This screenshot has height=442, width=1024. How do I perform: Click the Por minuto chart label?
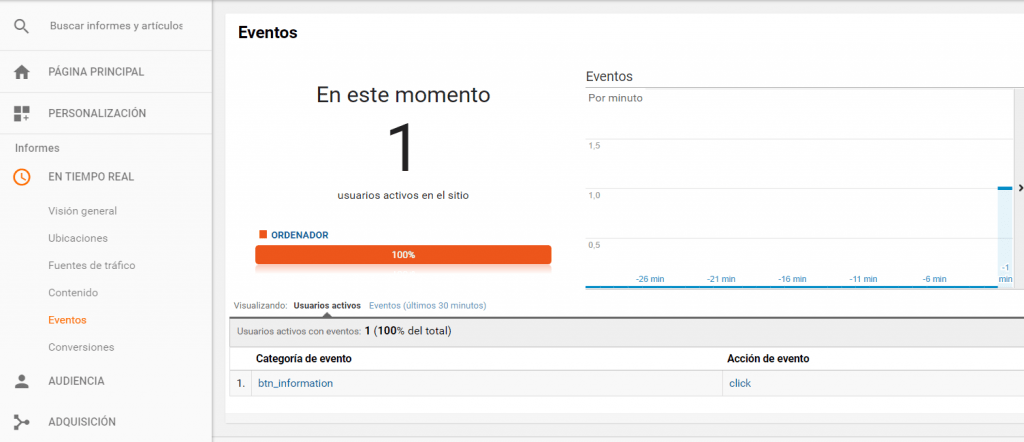pyautogui.click(x=615, y=99)
